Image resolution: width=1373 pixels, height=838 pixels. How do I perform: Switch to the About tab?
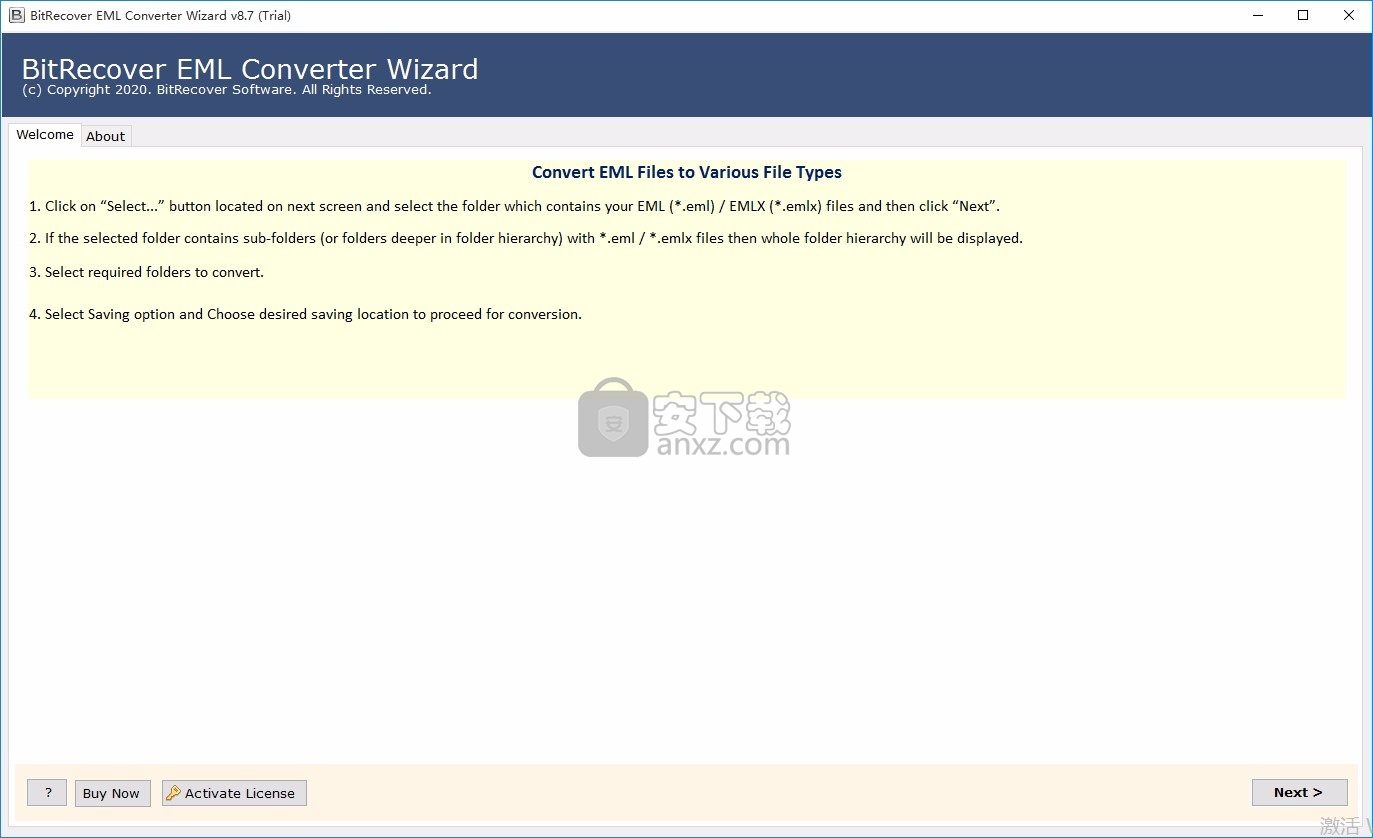(x=105, y=136)
